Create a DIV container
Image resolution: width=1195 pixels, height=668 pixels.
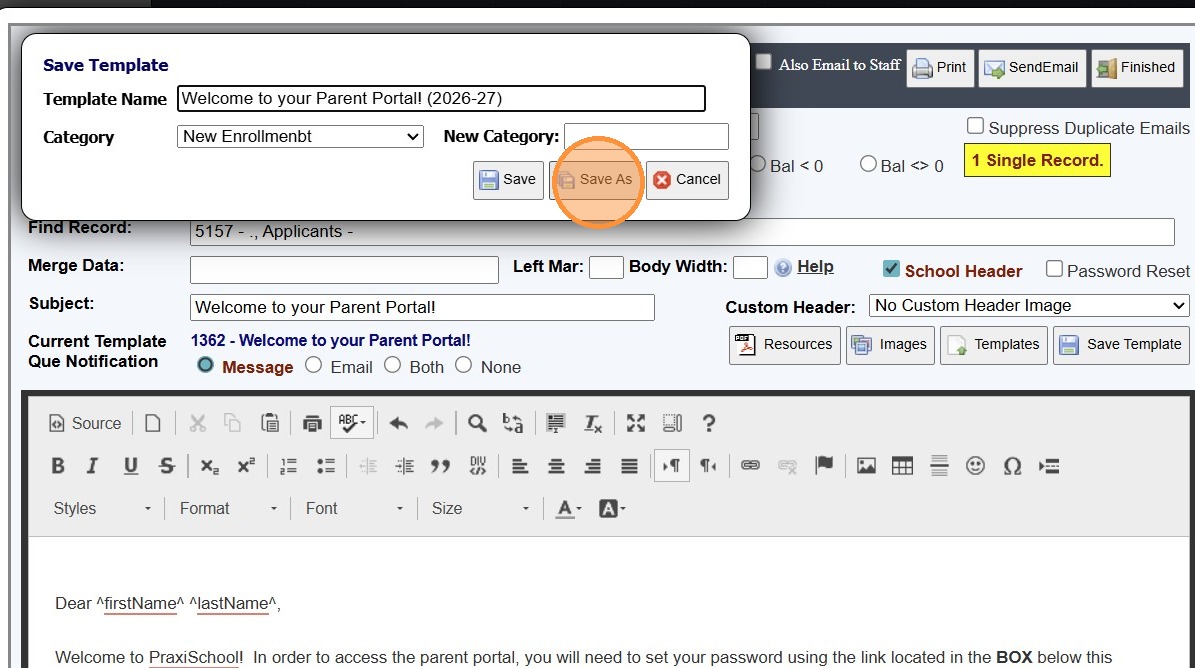[x=478, y=466]
